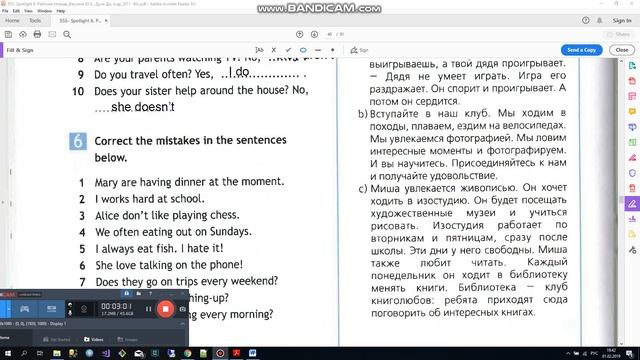Open Task View on taskbar
Viewport: 640px width, 360px height.
coord(40,353)
